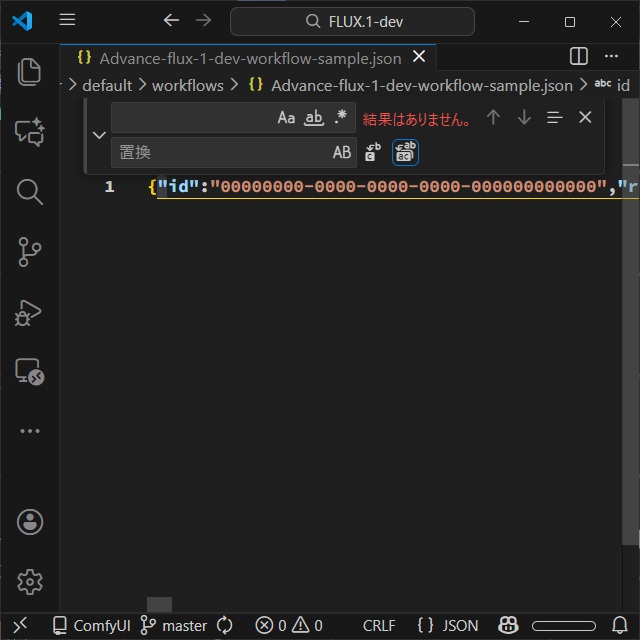Click the workflows breadcrumb item

187,86
